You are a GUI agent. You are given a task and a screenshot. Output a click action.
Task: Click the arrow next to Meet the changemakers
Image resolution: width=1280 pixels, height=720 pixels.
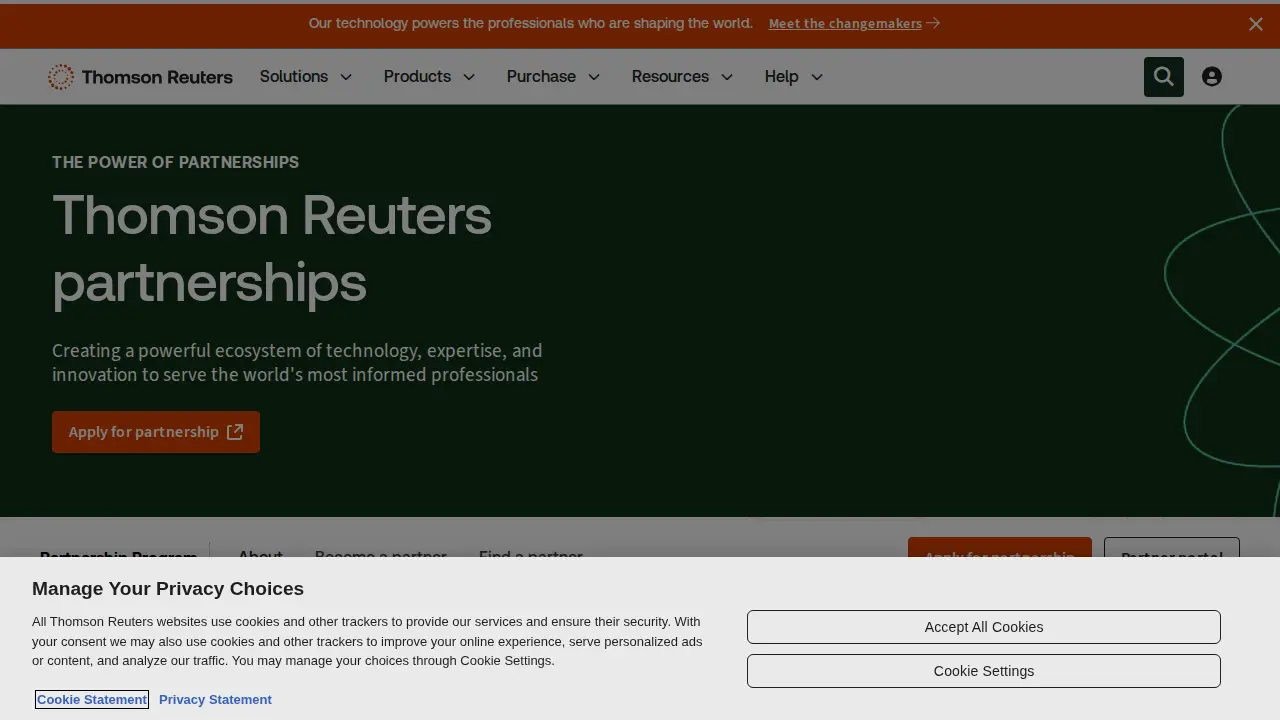[x=933, y=23]
